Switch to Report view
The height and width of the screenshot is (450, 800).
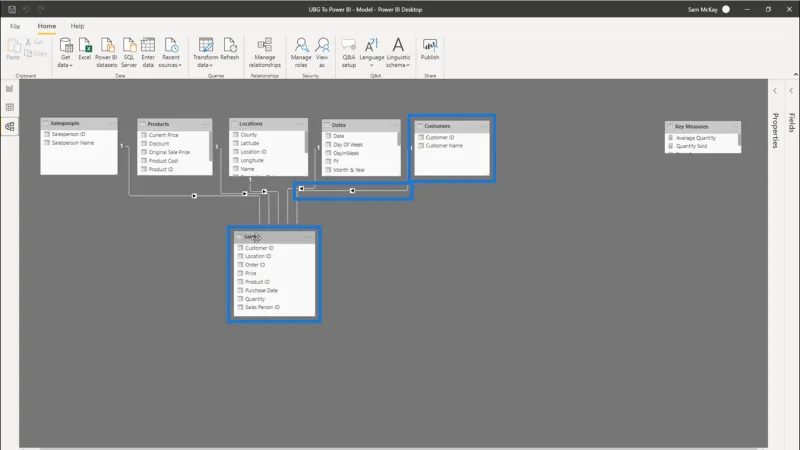[10, 89]
